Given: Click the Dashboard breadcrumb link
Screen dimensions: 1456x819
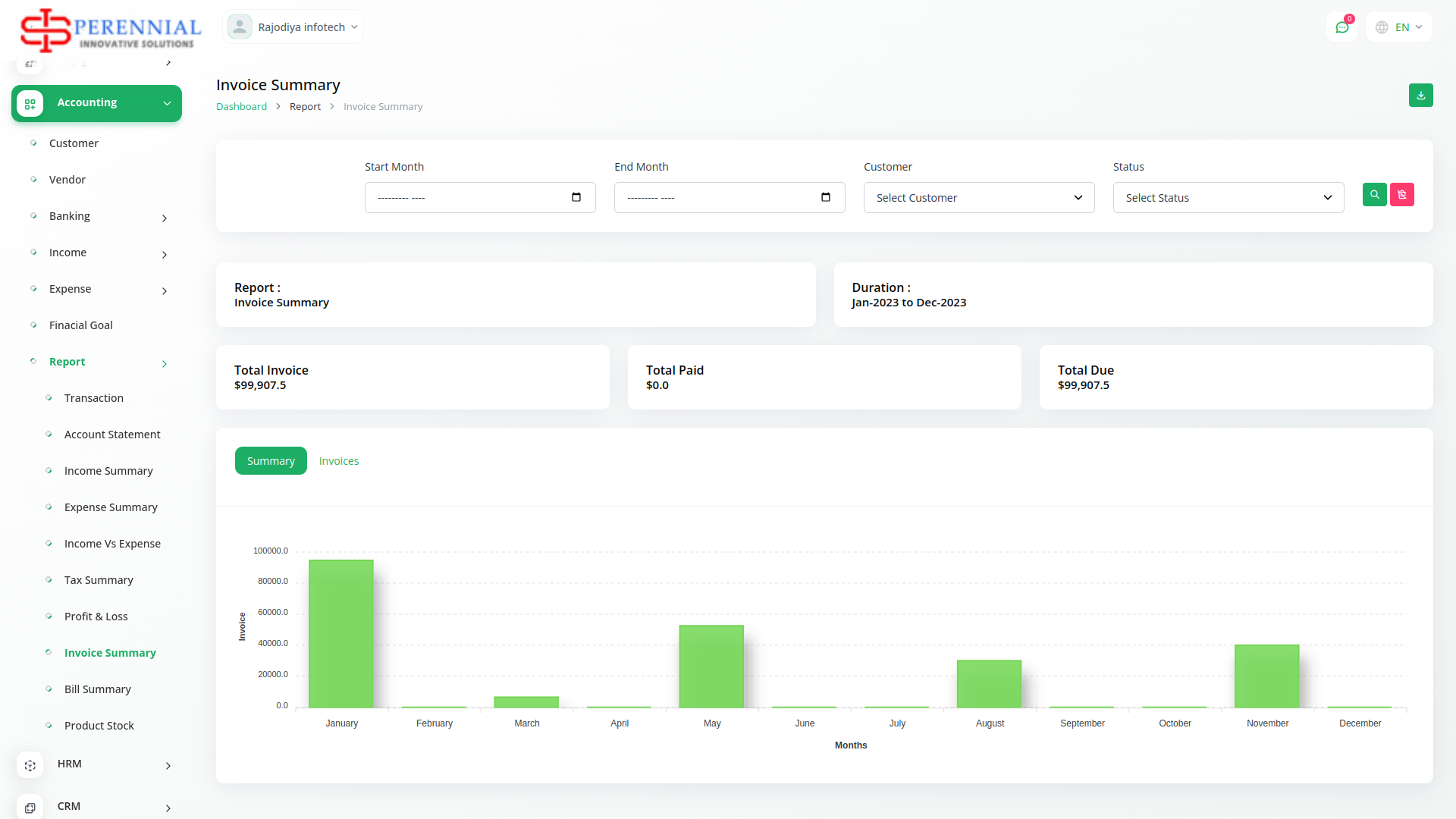Looking at the screenshot, I should (241, 107).
